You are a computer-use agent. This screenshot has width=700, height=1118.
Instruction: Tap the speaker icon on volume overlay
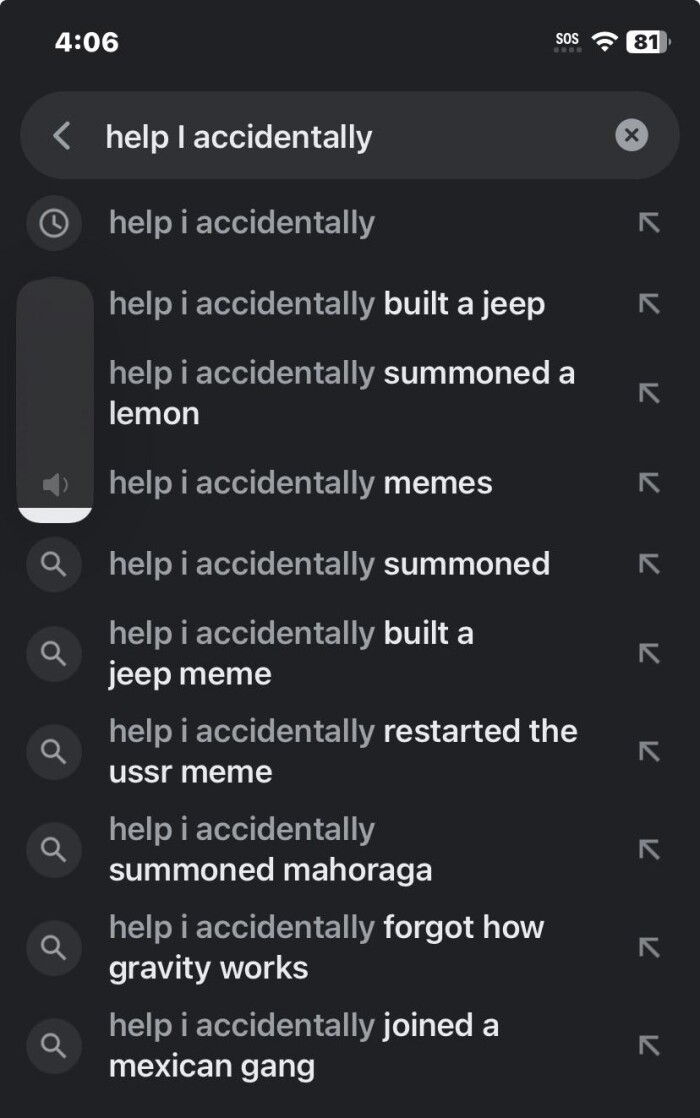pos(55,486)
